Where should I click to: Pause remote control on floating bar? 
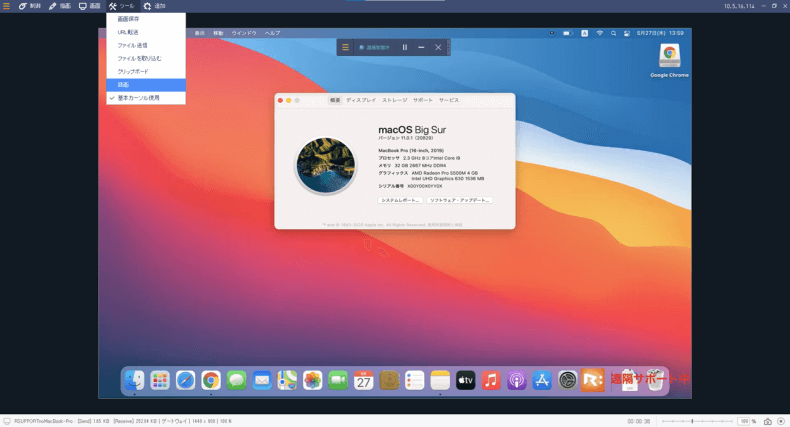(x=405, y=47)
